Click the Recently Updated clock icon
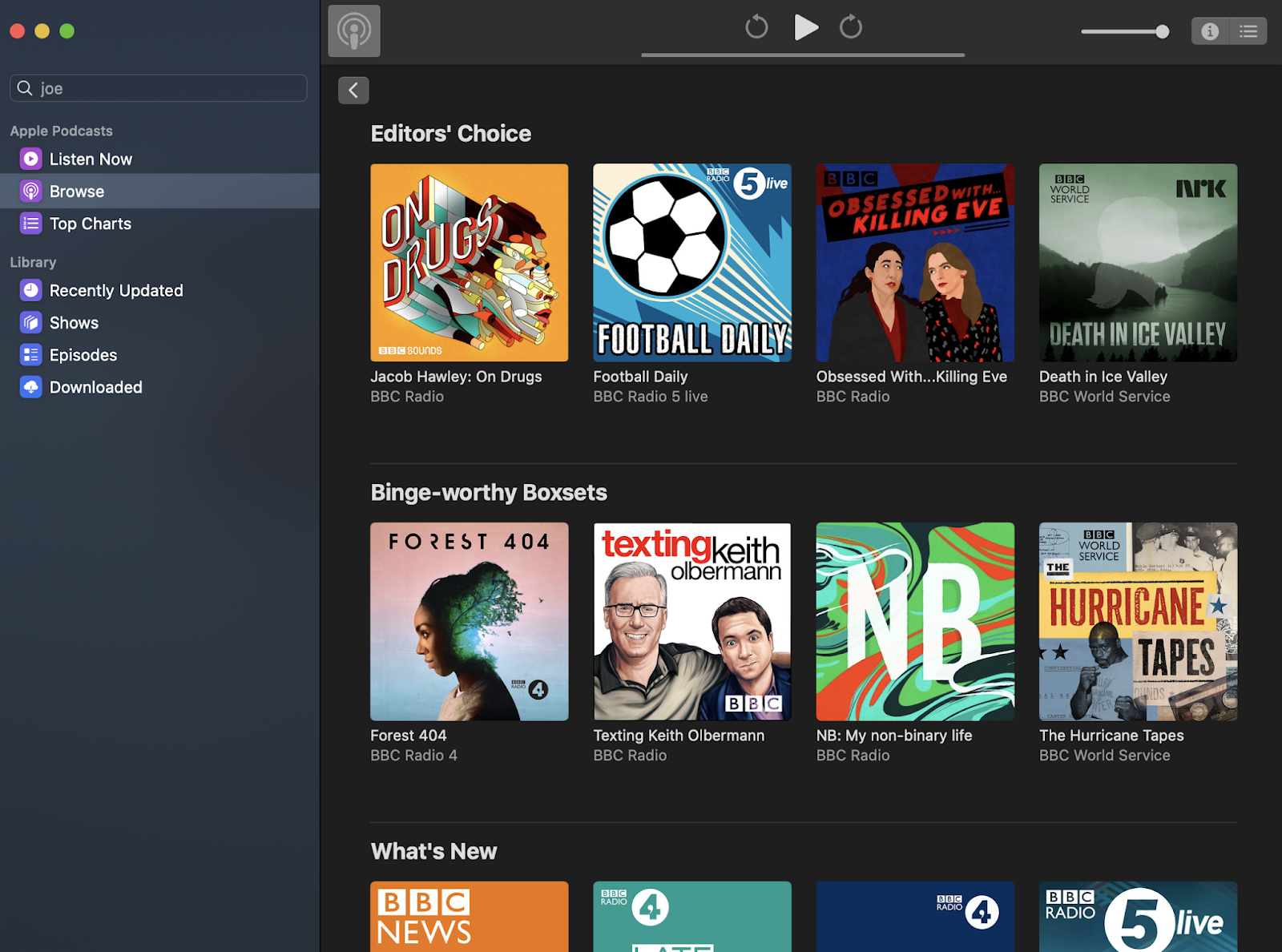1282x952 pixels. (x=30, y=290)
